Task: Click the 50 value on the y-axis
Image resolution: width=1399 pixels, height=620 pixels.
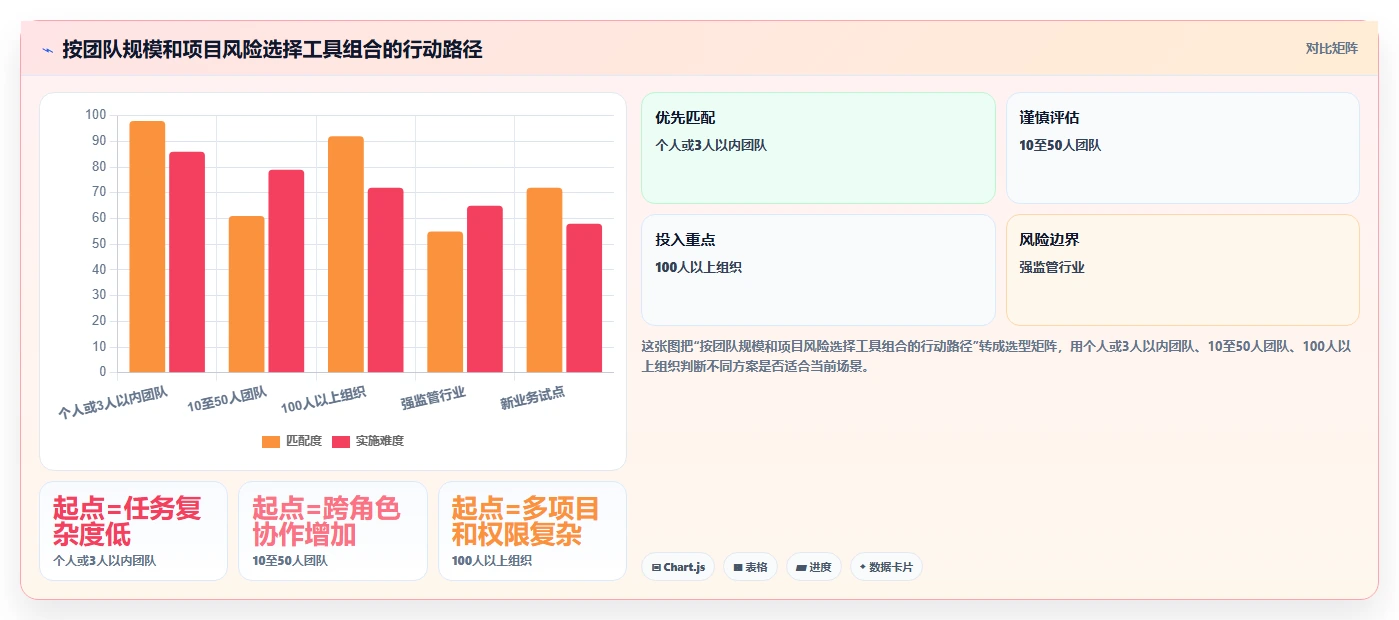Action: 99,244
